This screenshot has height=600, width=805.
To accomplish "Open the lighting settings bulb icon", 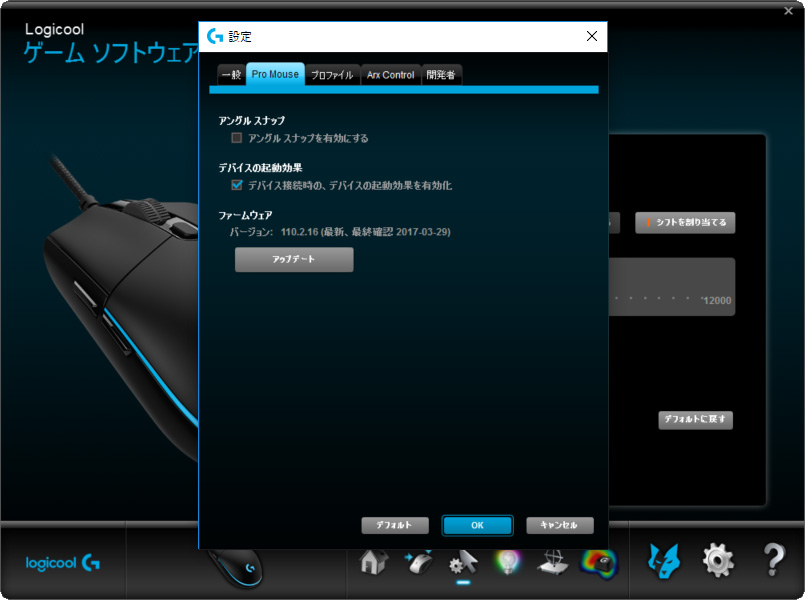I will (x=509, y=562).
